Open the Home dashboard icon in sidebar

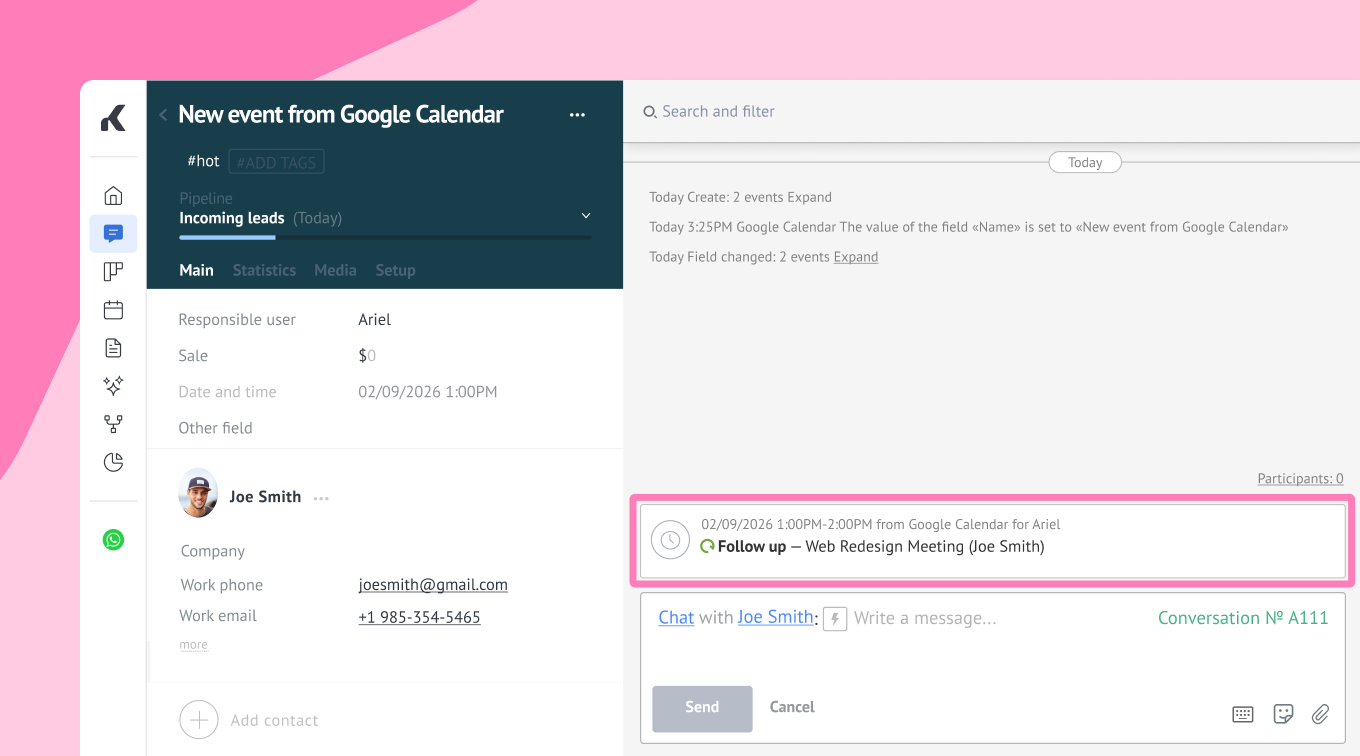click(113, 195)
